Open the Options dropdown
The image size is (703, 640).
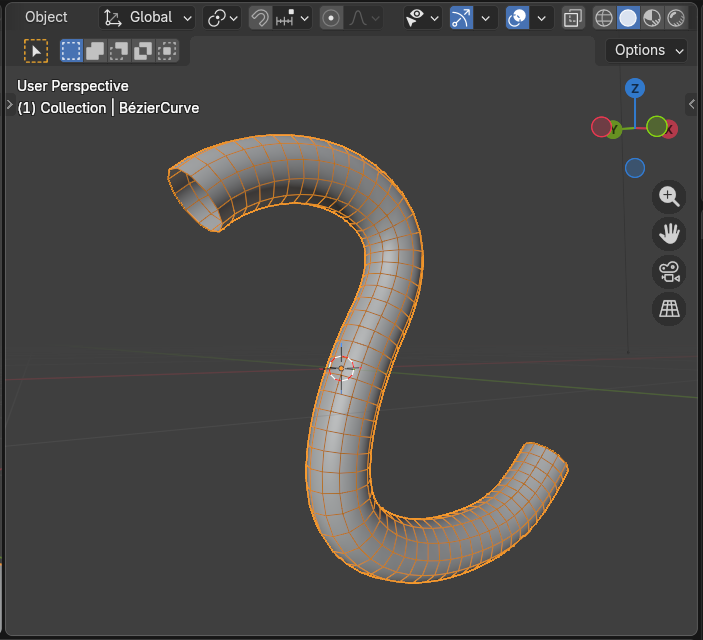tap(647, 50)
